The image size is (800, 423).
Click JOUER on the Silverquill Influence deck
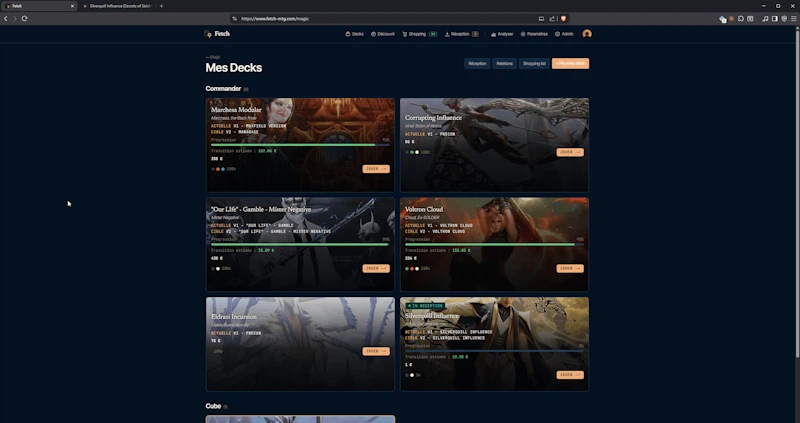pos(570,375)
